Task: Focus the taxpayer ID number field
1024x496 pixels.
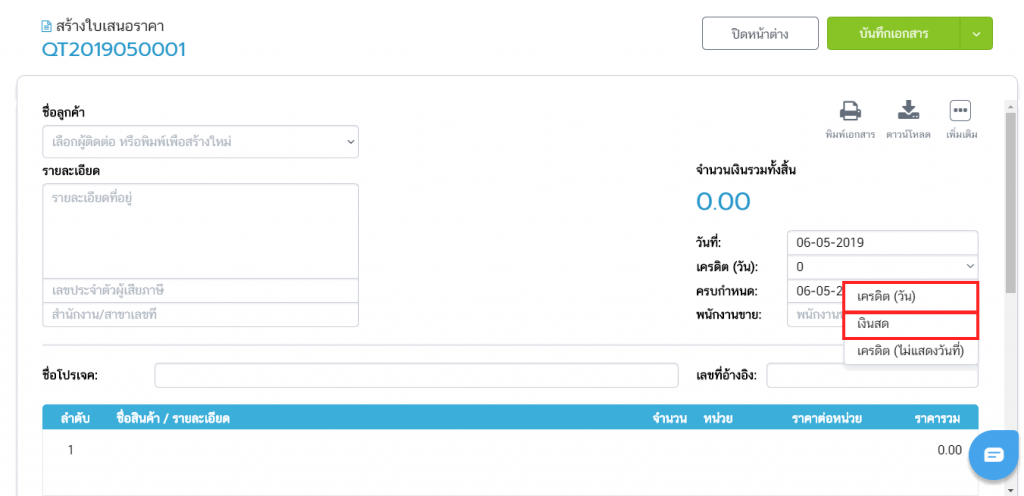Action: click(x=200, y=290)
